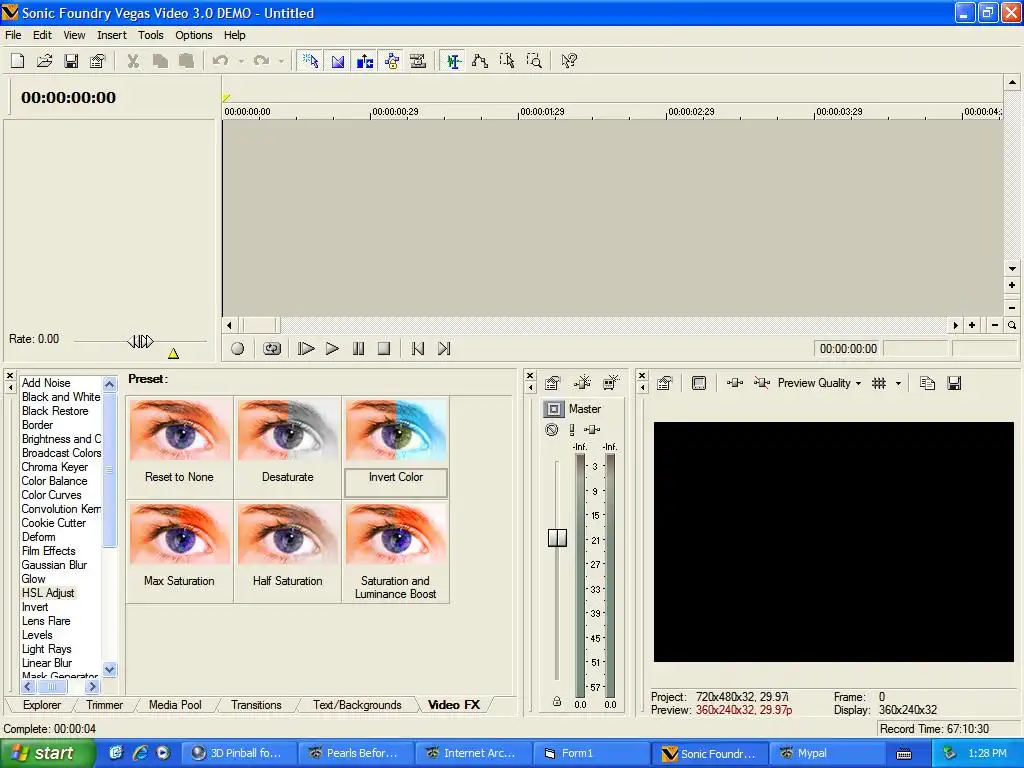The width and height of the screenshot is (1024, 768).
Task: Toggle Lock Envelopes to Events button
Action: pyautogui.click(x=391, y=61)
